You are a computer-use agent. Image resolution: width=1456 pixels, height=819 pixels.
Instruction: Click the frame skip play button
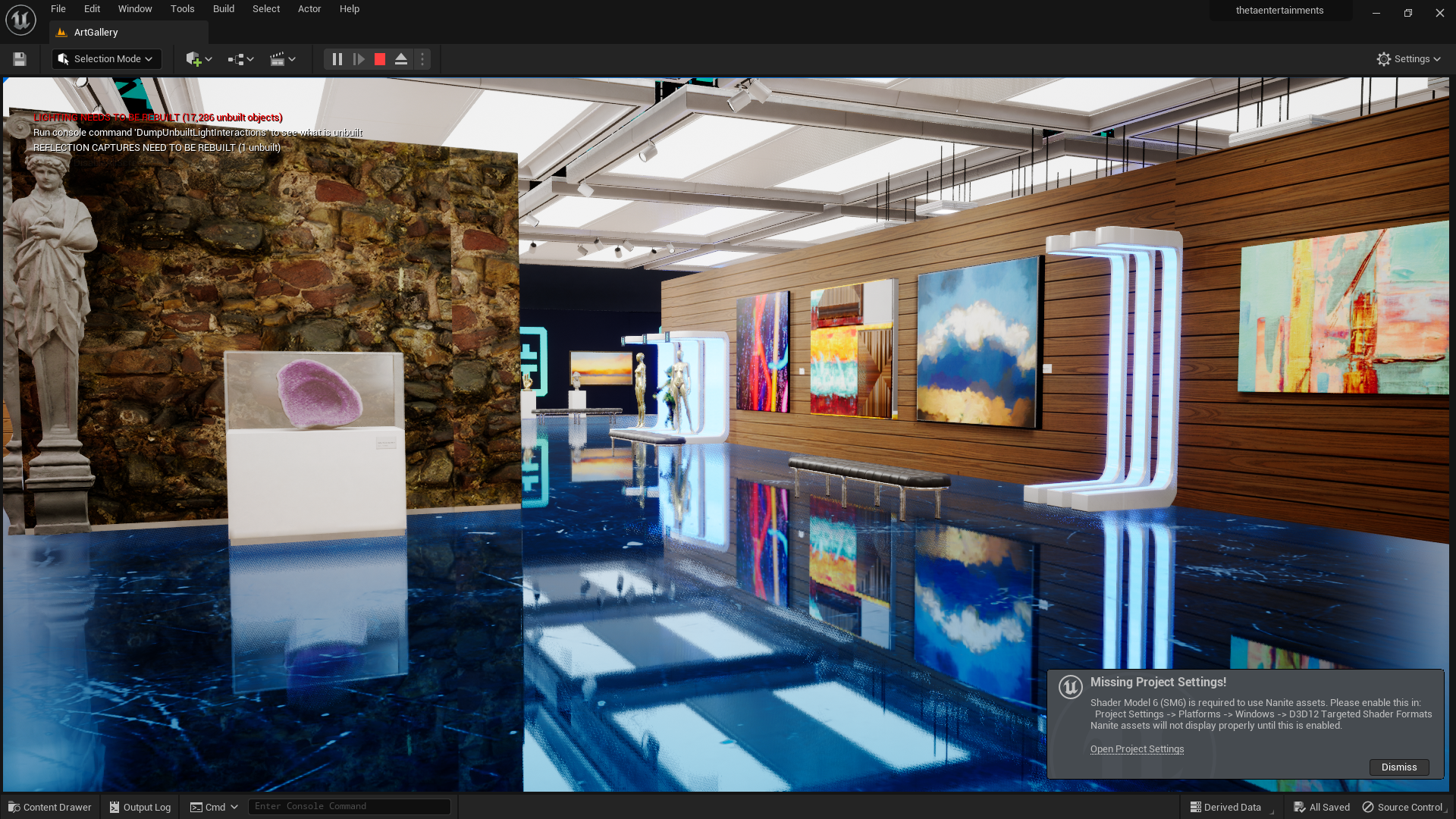pyautogui.click(x=359, y=59)
